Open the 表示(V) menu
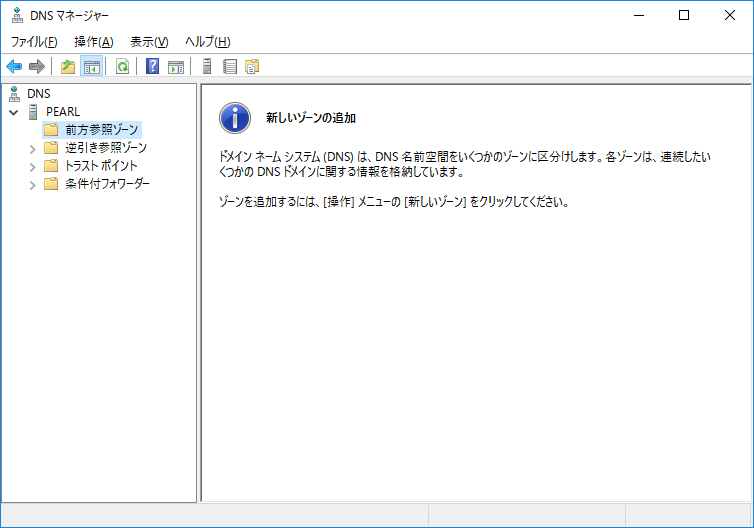 point(149,41)
